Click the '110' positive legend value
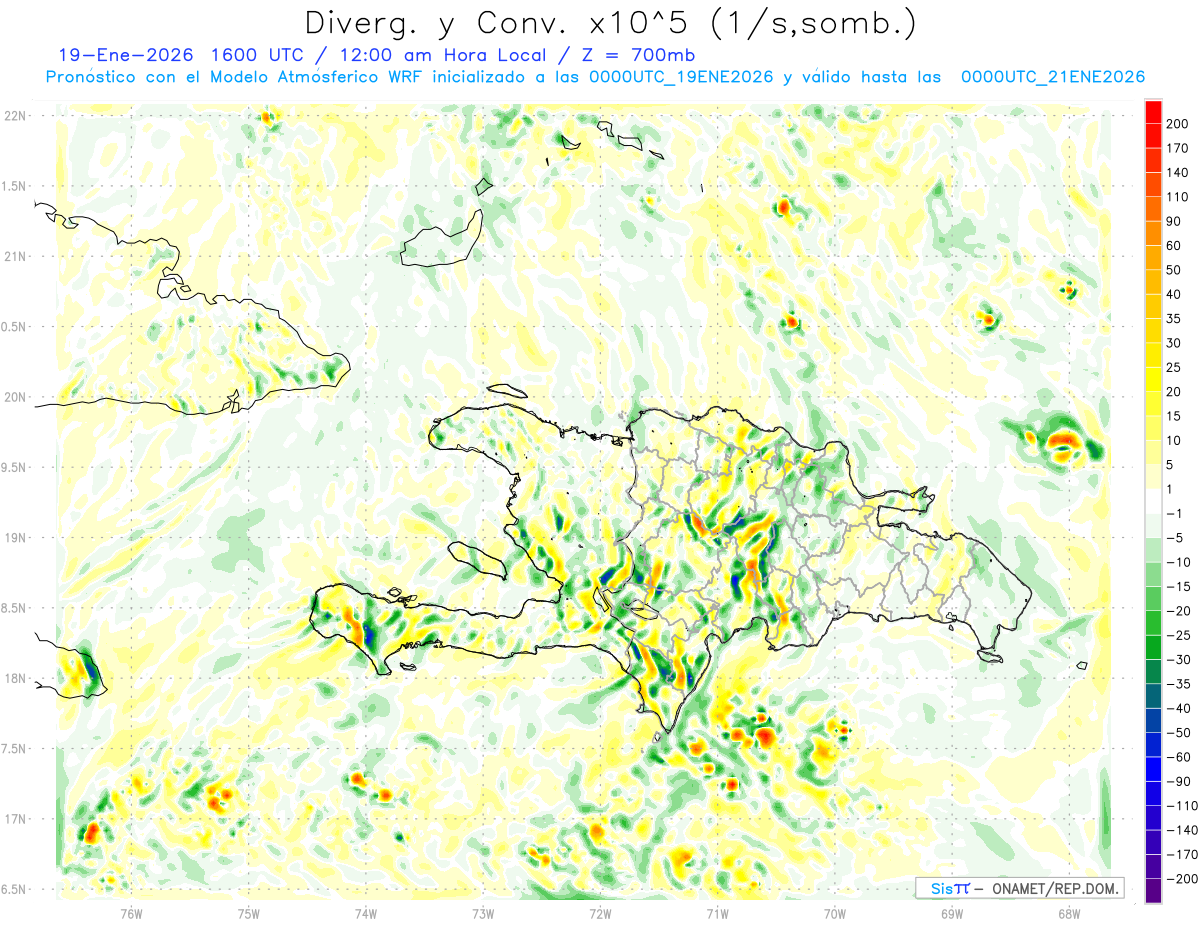This screenshot has width=1200, height=927. 1177,197
